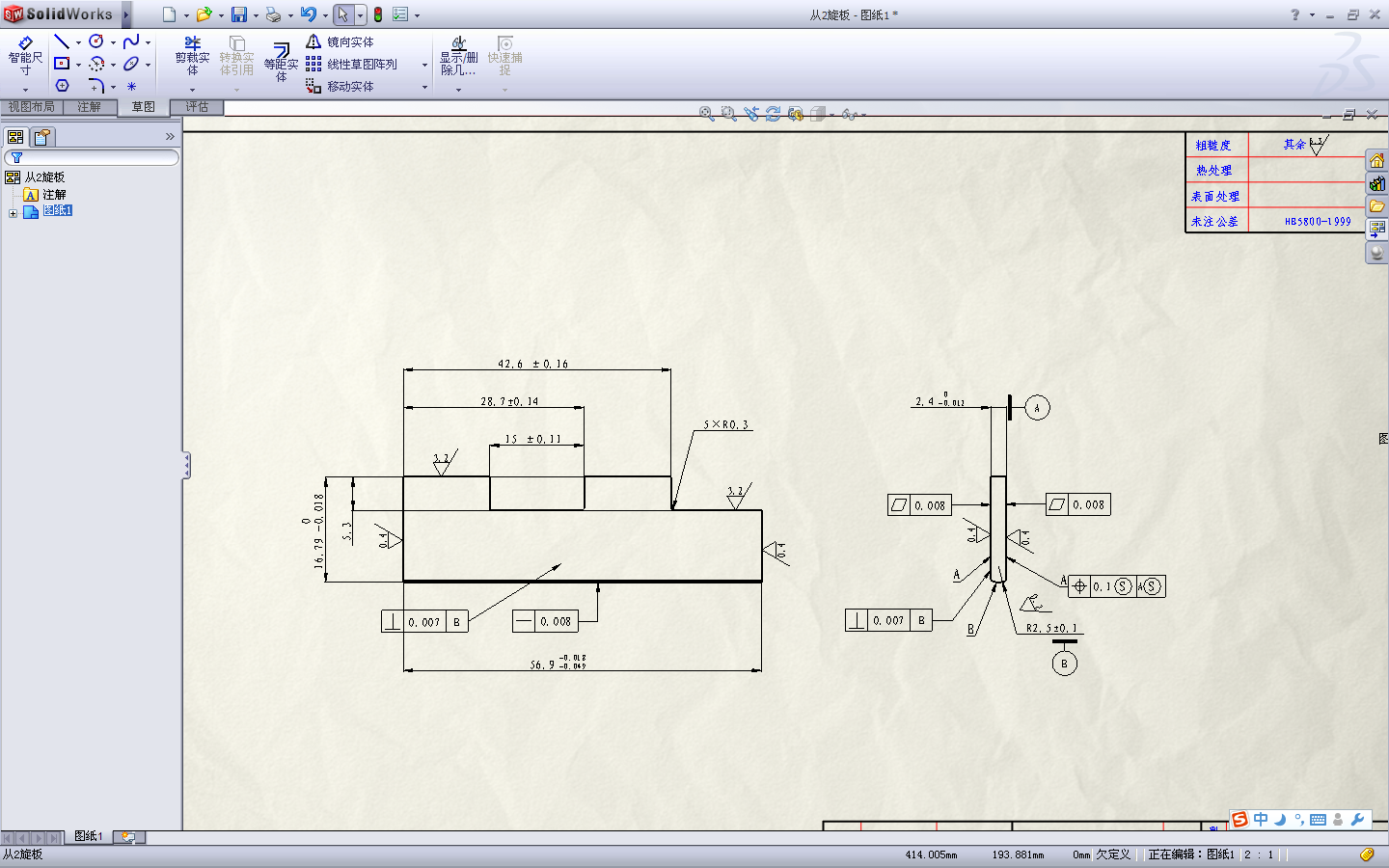Save the drawing with the floppy icon
Screen dimensions: 1389x868
pos(238,14)
